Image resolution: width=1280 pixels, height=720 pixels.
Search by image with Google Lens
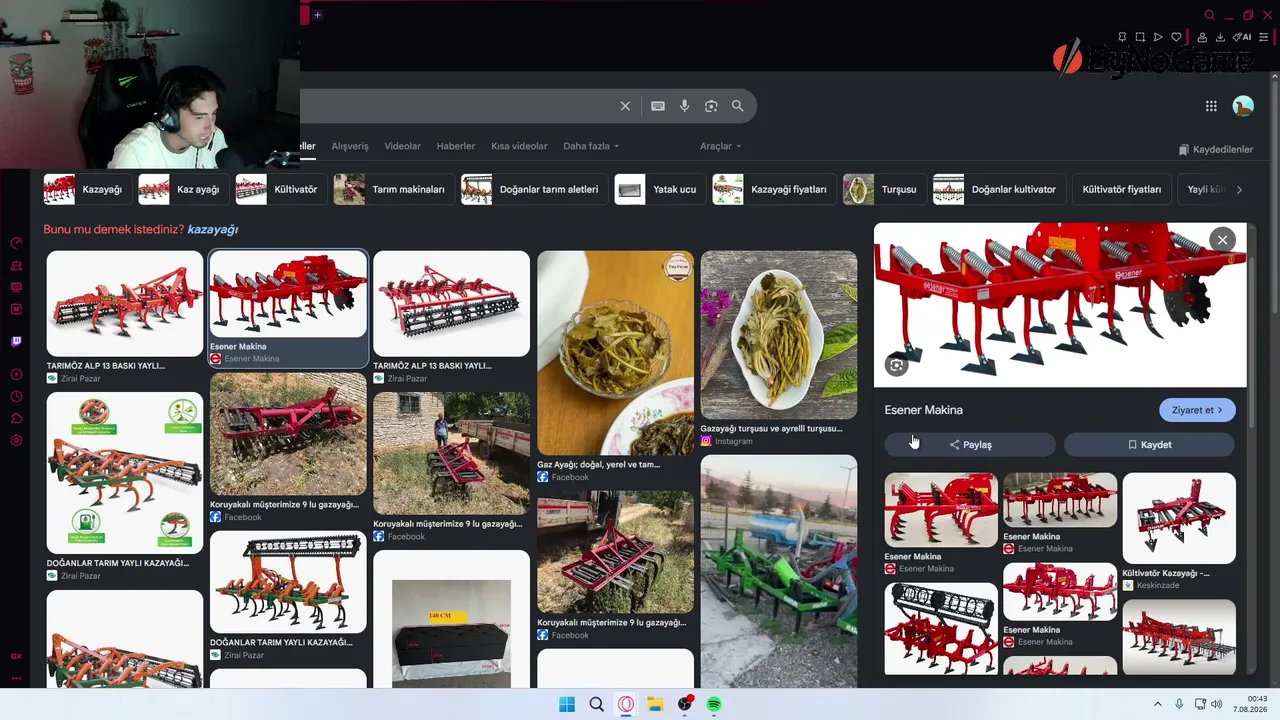[711, 106]
